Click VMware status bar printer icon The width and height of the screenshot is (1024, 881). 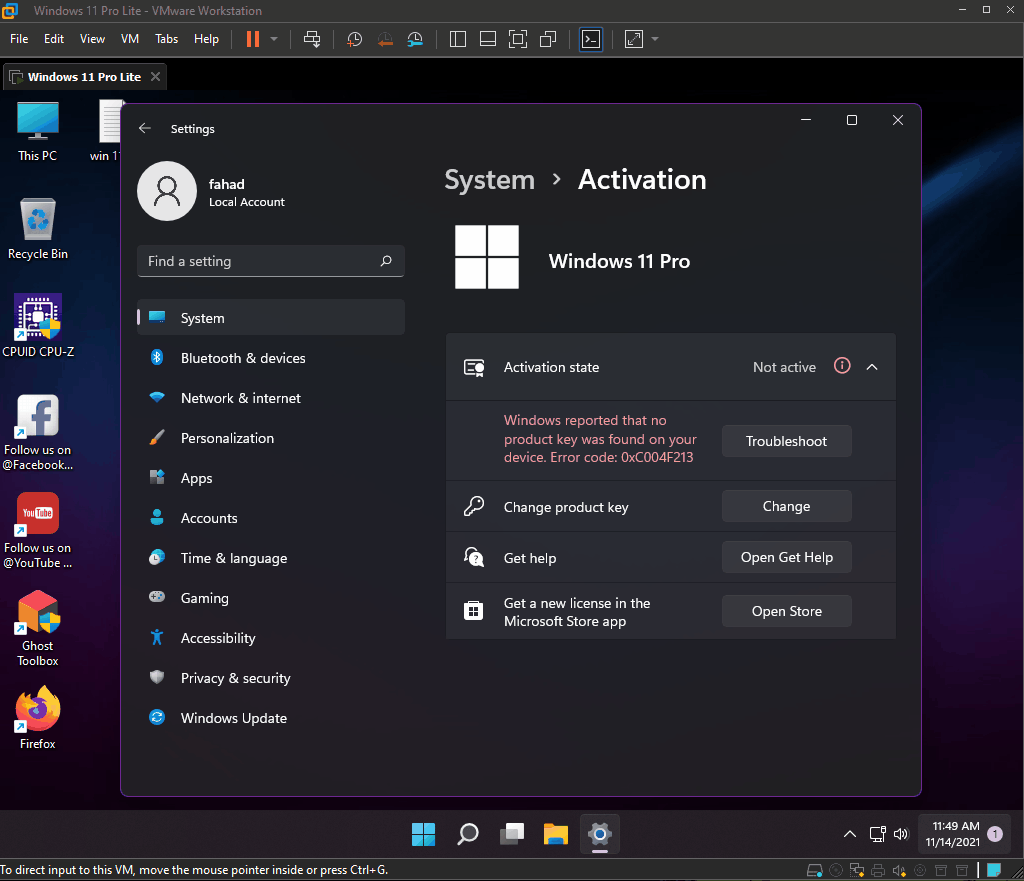click(878, 870)
